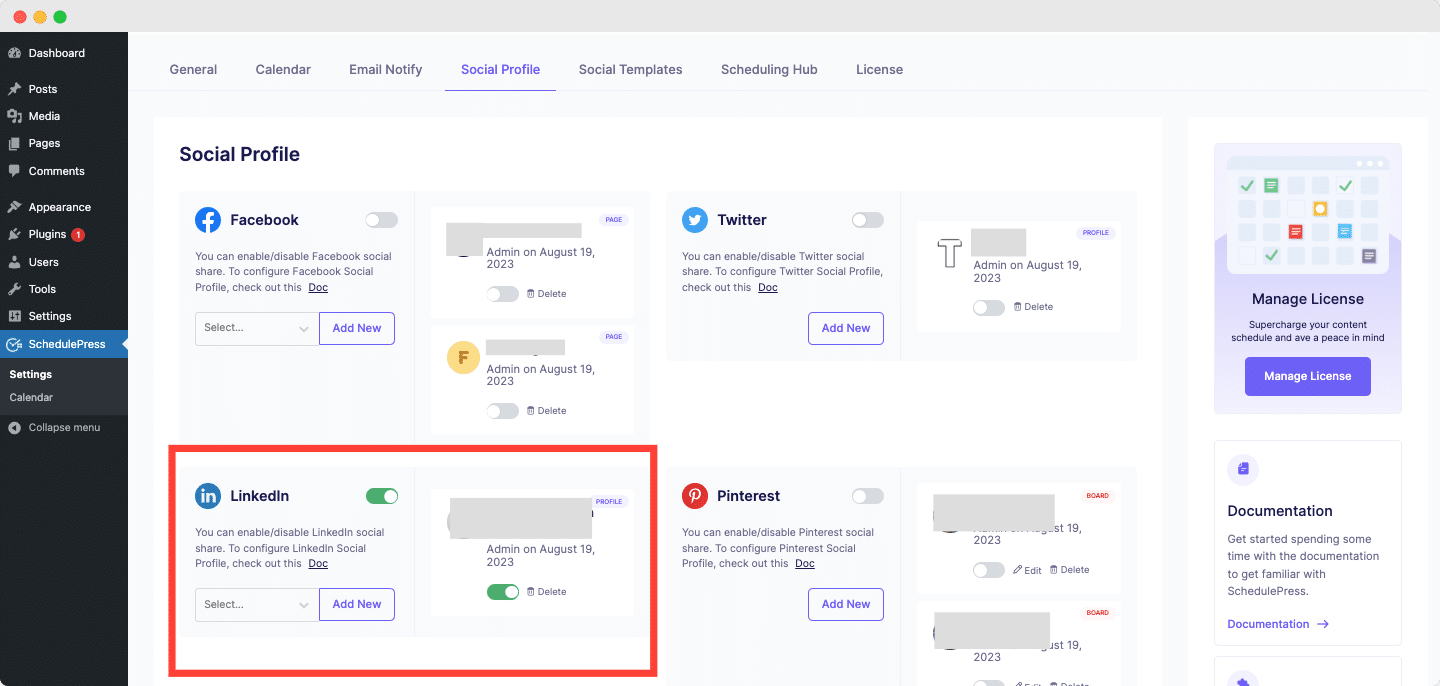Click the LinkedIn logo icon
The width and height of the screenshot is (1440, 686).
pos(208,496)
